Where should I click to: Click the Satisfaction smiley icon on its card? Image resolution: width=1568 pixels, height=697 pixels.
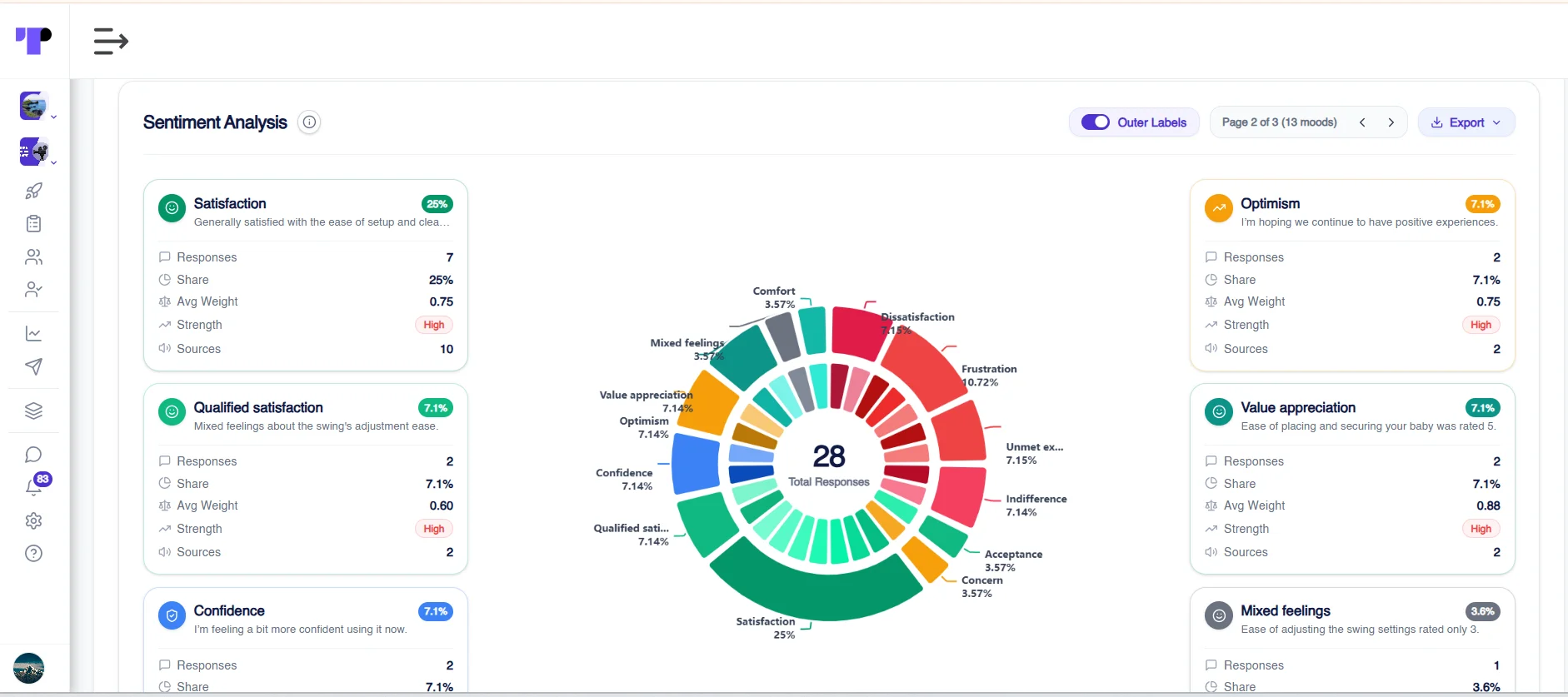(172, 208)
